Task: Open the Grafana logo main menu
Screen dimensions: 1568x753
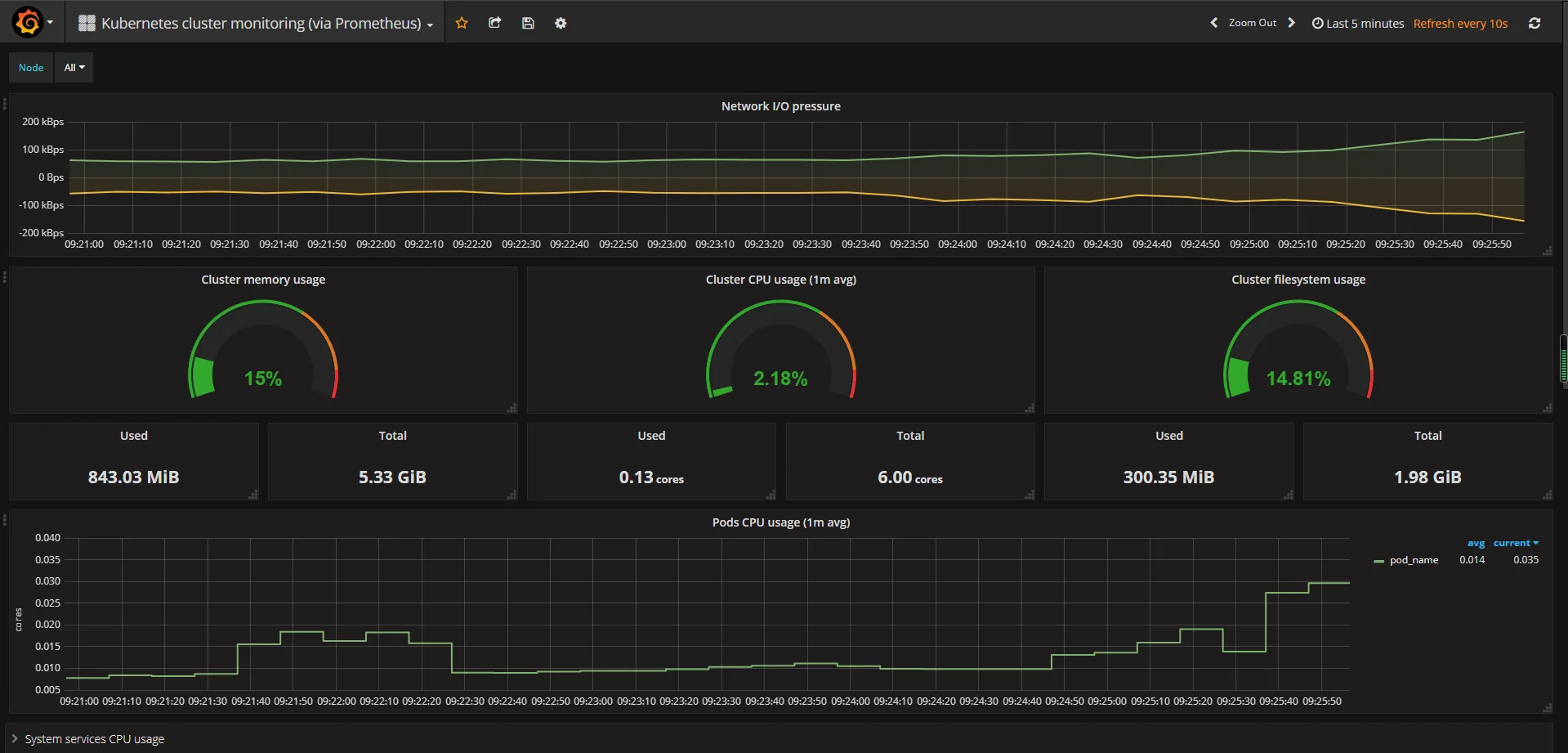Action: (29, 22)
